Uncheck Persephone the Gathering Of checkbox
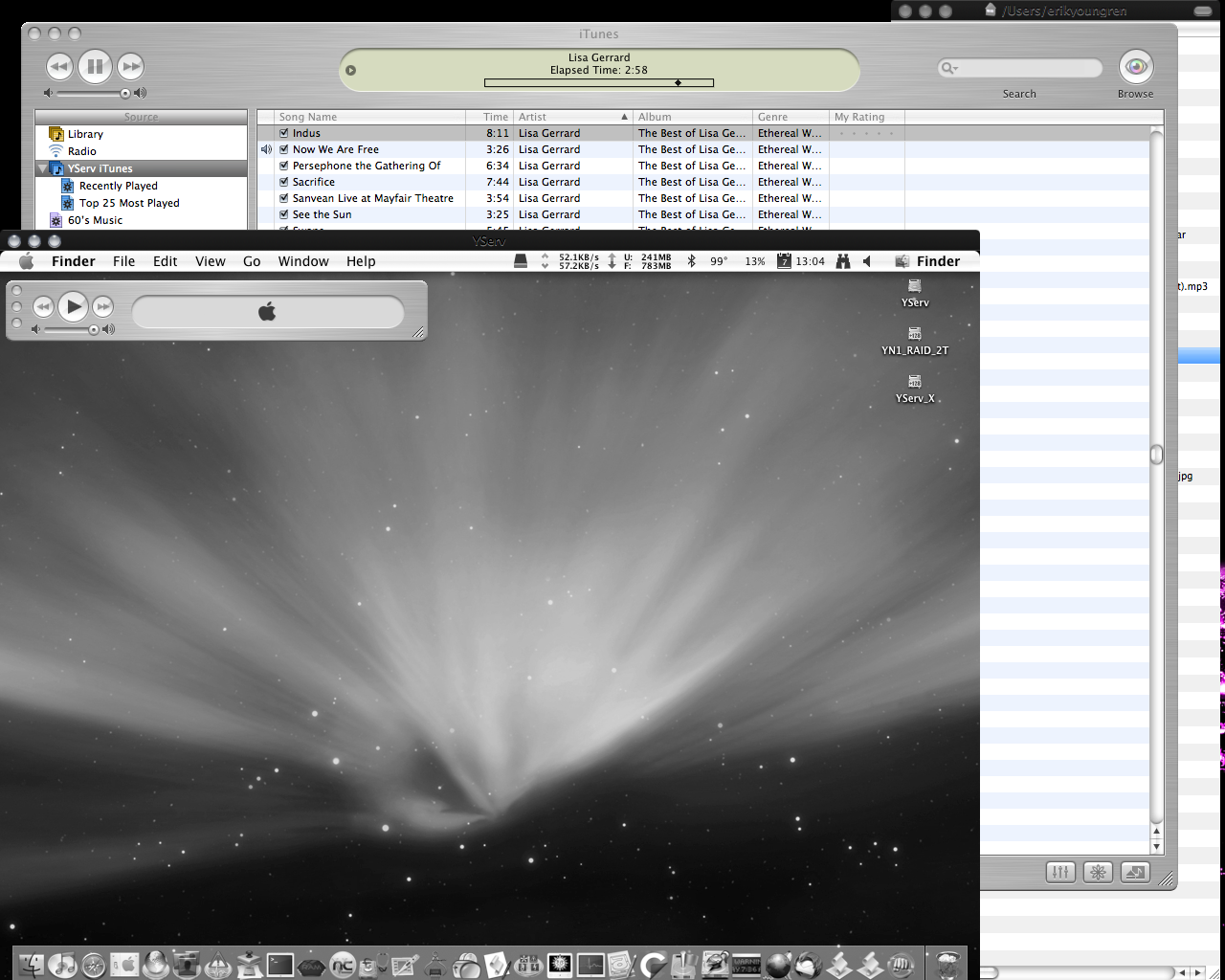Image resolution: width=1225 pixels, height=980 pixels. click(x=284, y=166)
